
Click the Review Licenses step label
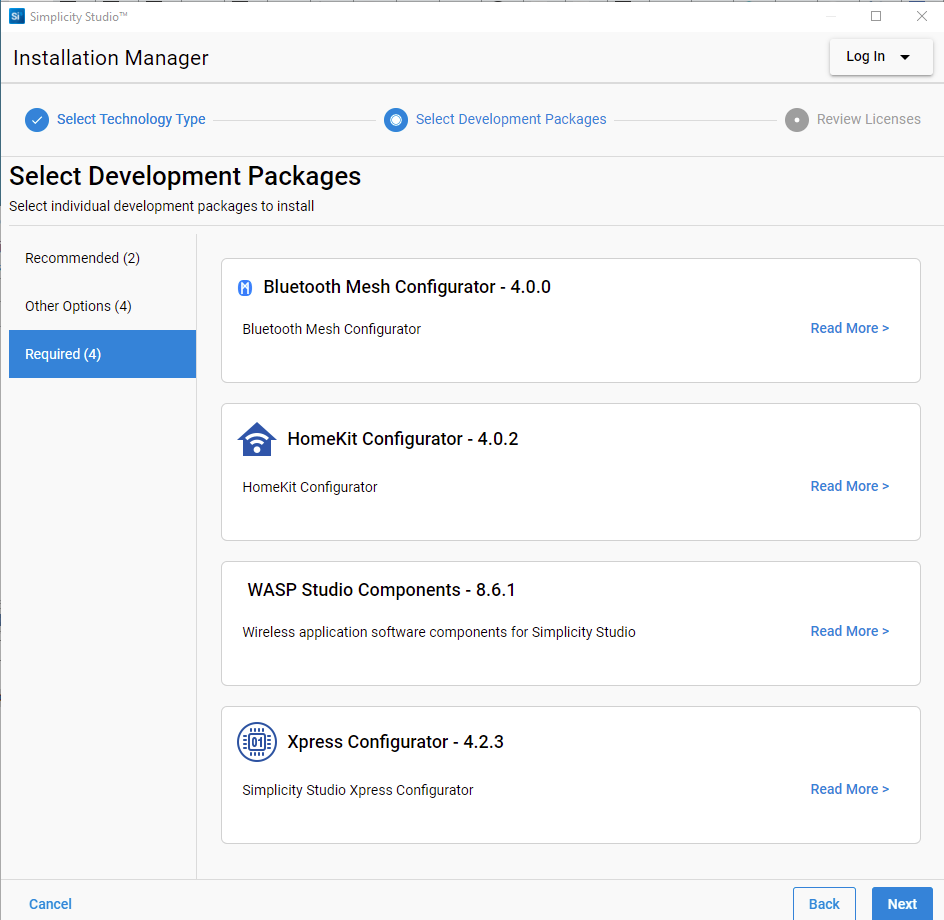pos(869,119)
